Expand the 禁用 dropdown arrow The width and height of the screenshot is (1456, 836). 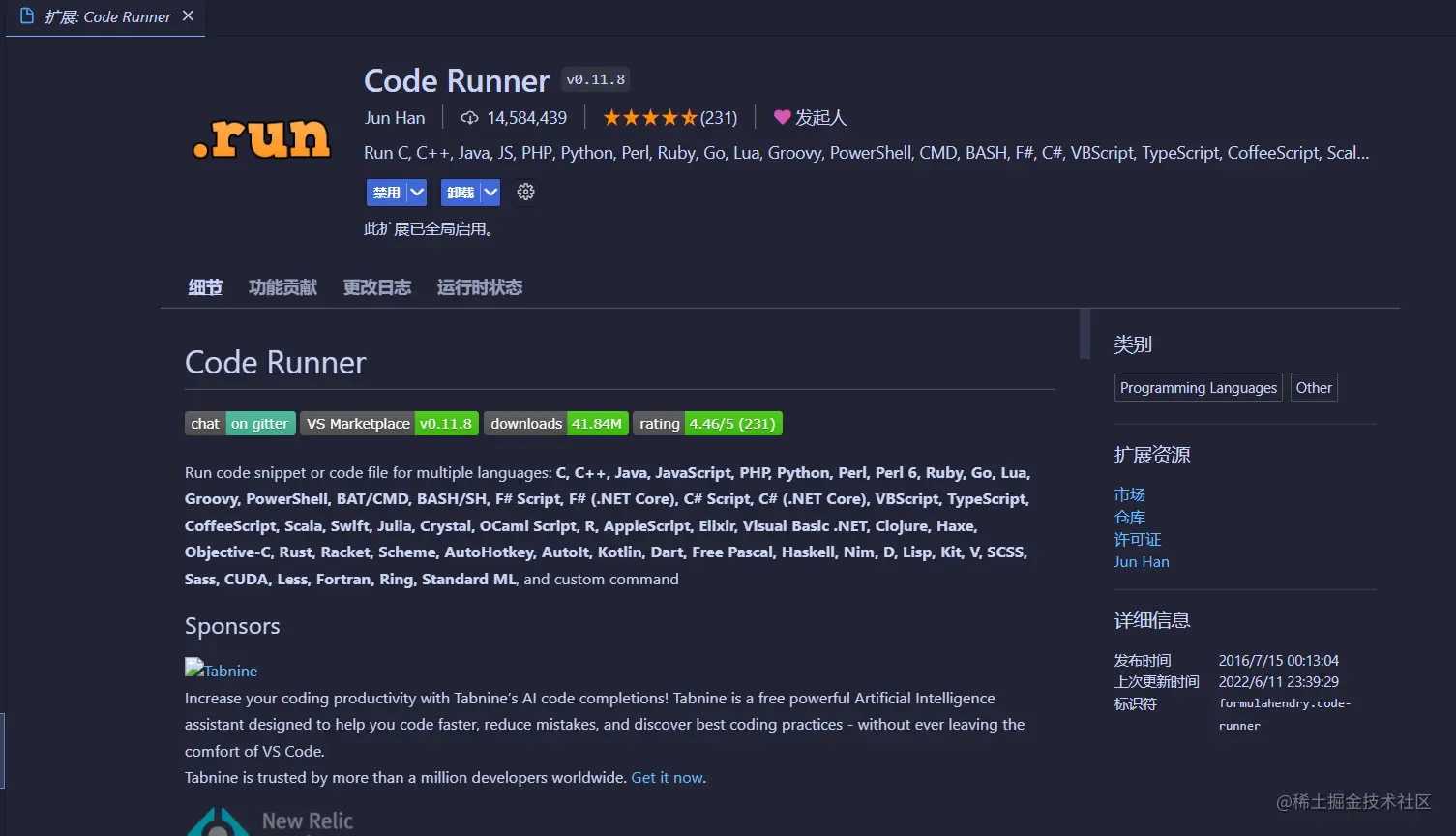(417, 193)
